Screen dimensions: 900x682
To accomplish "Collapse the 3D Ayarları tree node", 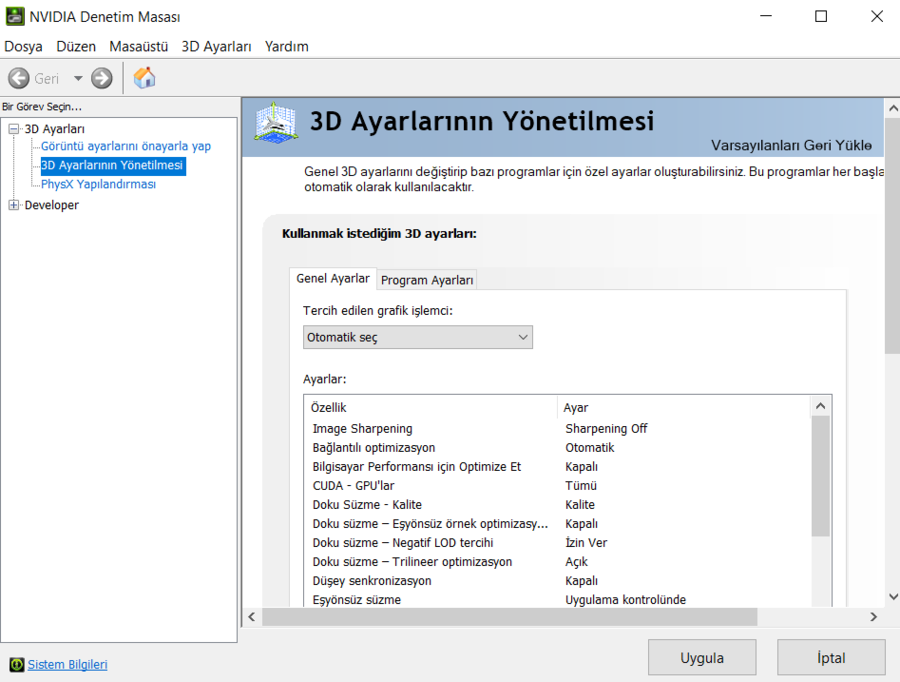I will coord(14,129).
